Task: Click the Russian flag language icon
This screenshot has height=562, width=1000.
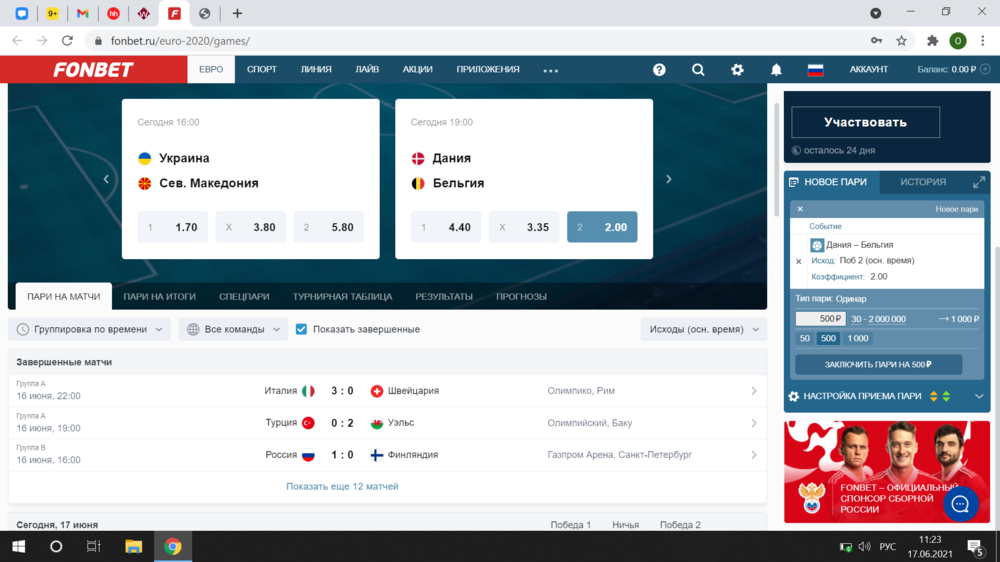Action: coord(815,70)
